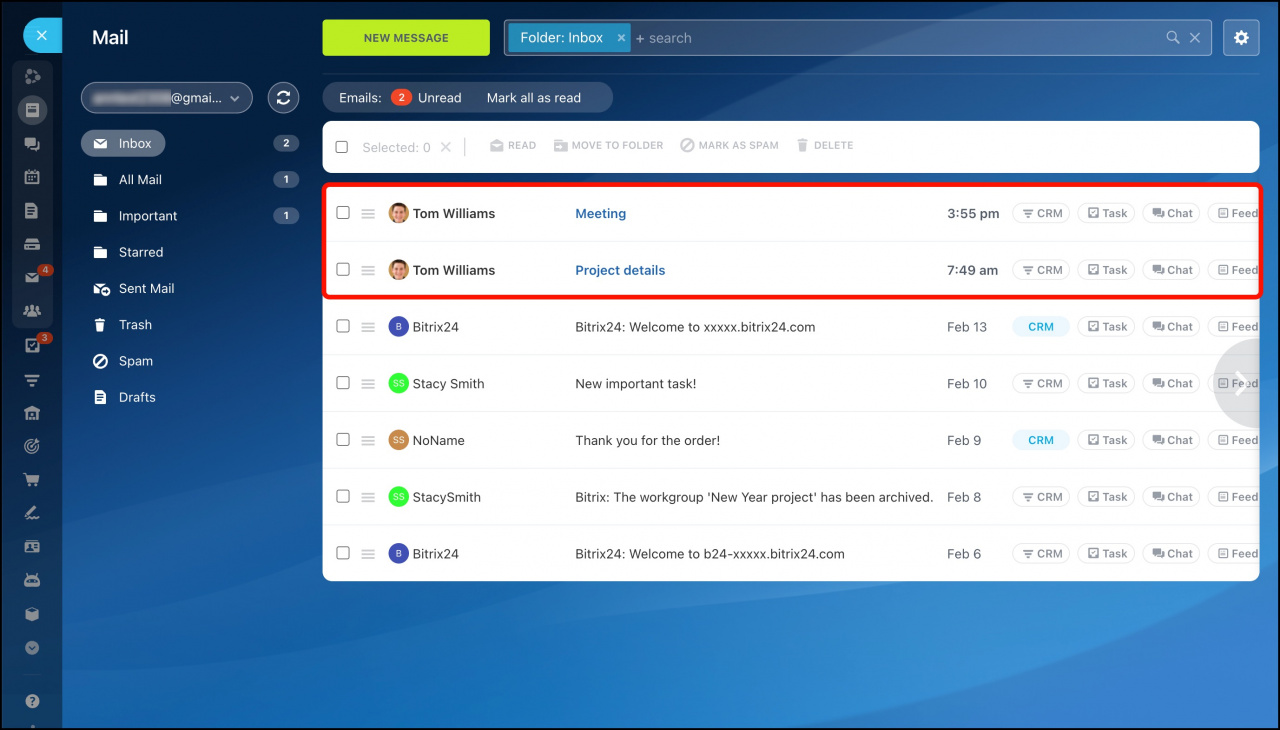
Task: Open the Webmail icon with badge 4
Action: click(x=32, y=278)
